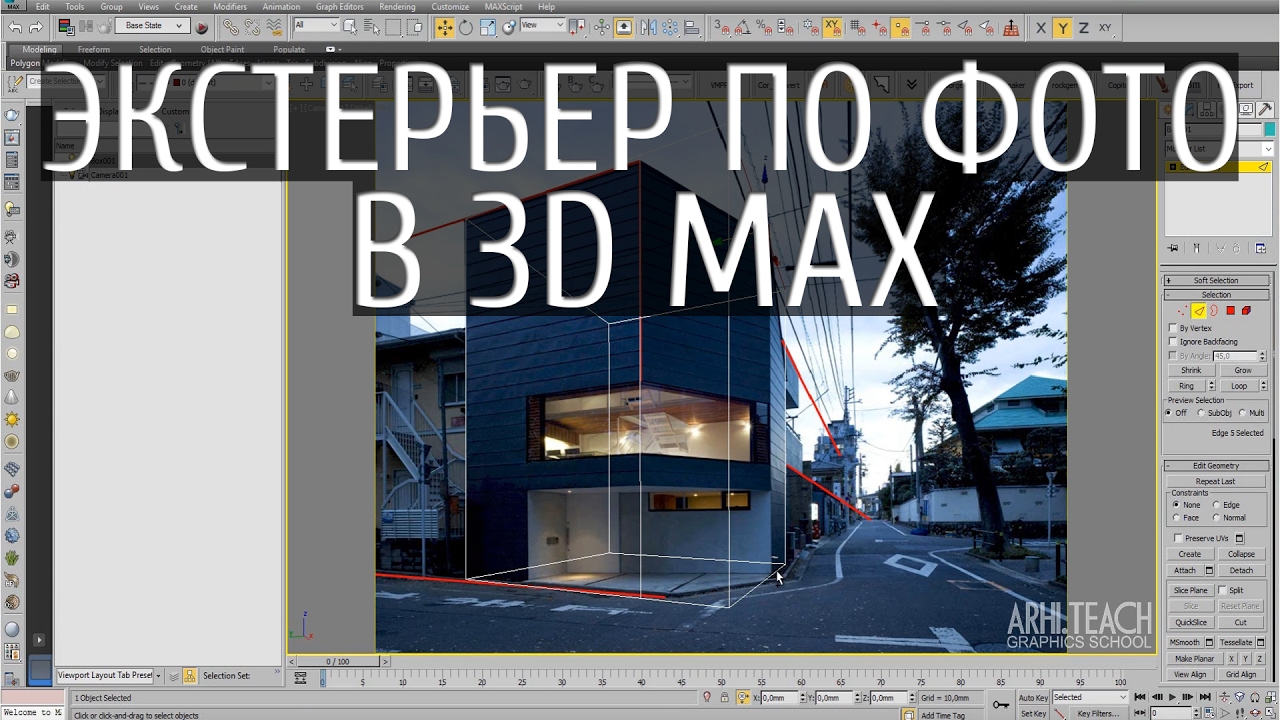Open the Customize menu
This screenshot has width=1280, height=720.
[450, 7]
